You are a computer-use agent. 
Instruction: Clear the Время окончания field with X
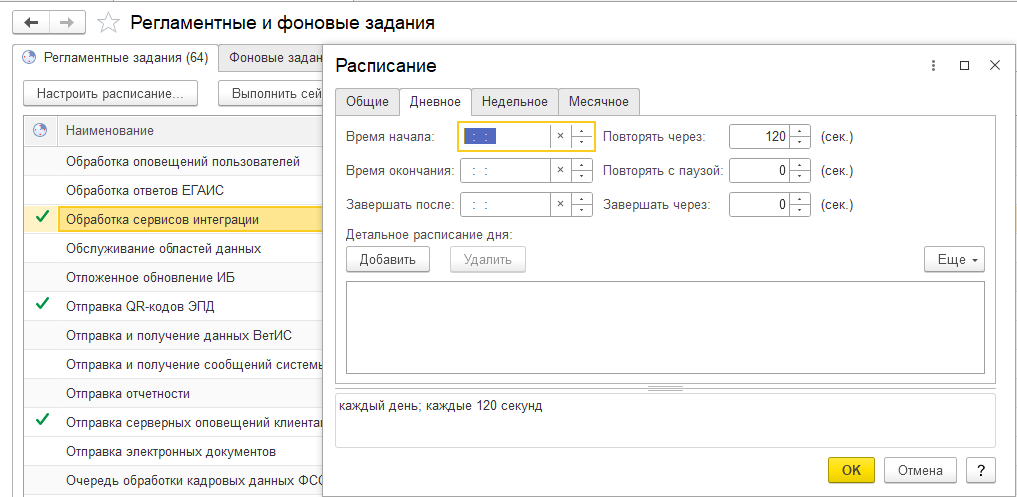coord(560,170)
